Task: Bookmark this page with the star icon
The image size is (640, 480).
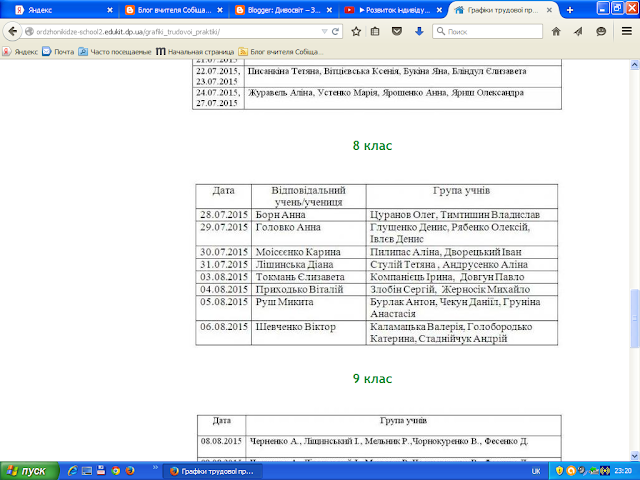Action: (x=356, y=31)
